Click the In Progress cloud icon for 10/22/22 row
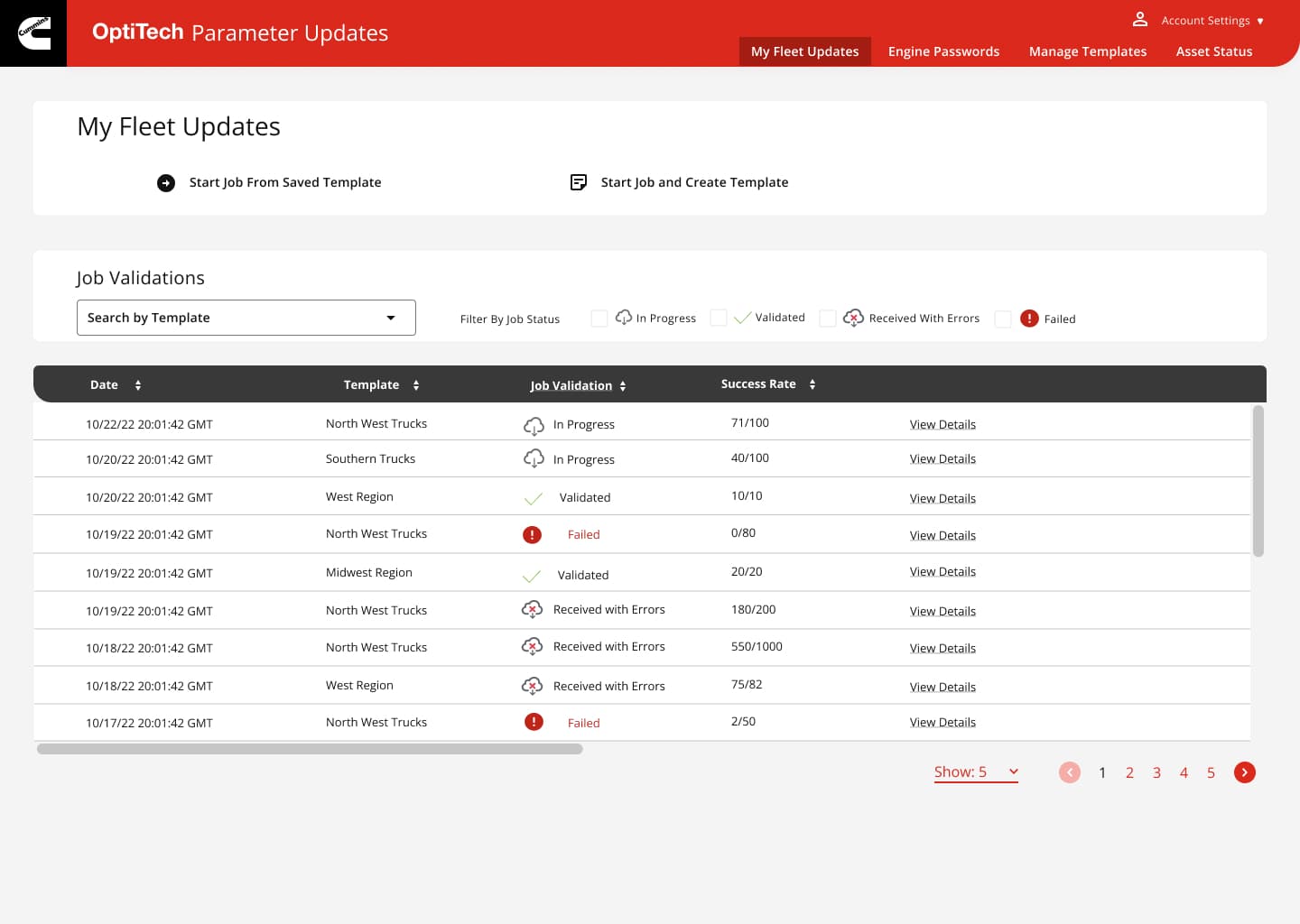 534,425
